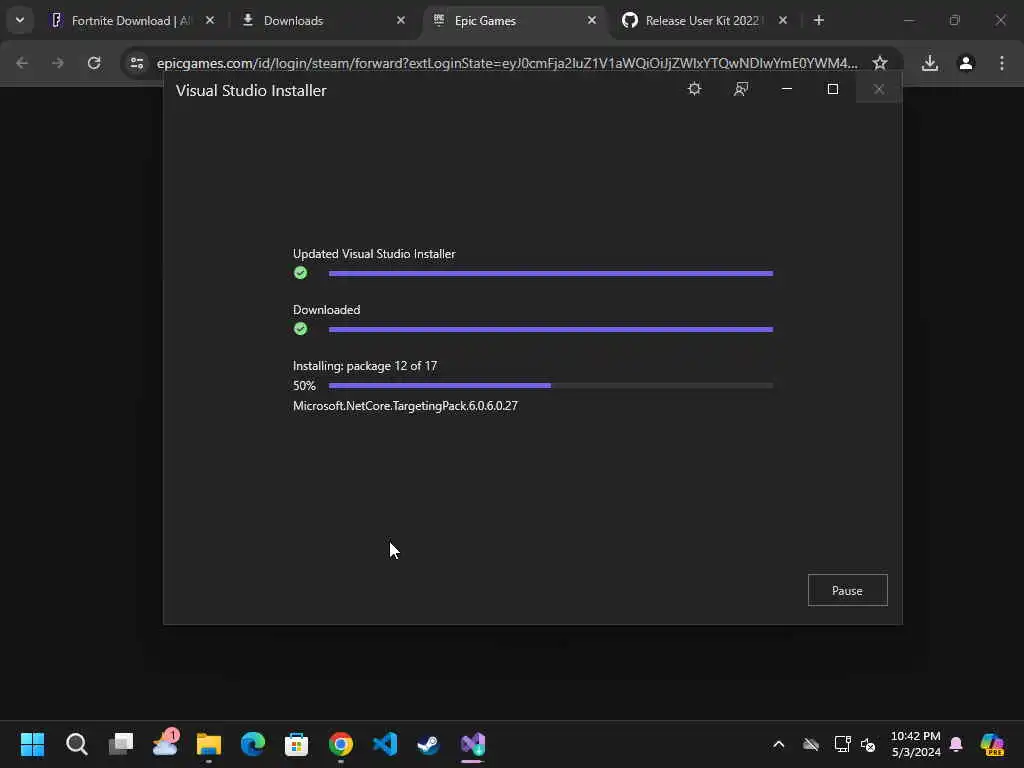This screenshot has width=1024, height=768.
Task: Open Steam from the taskbar
Action: (428, 744)
